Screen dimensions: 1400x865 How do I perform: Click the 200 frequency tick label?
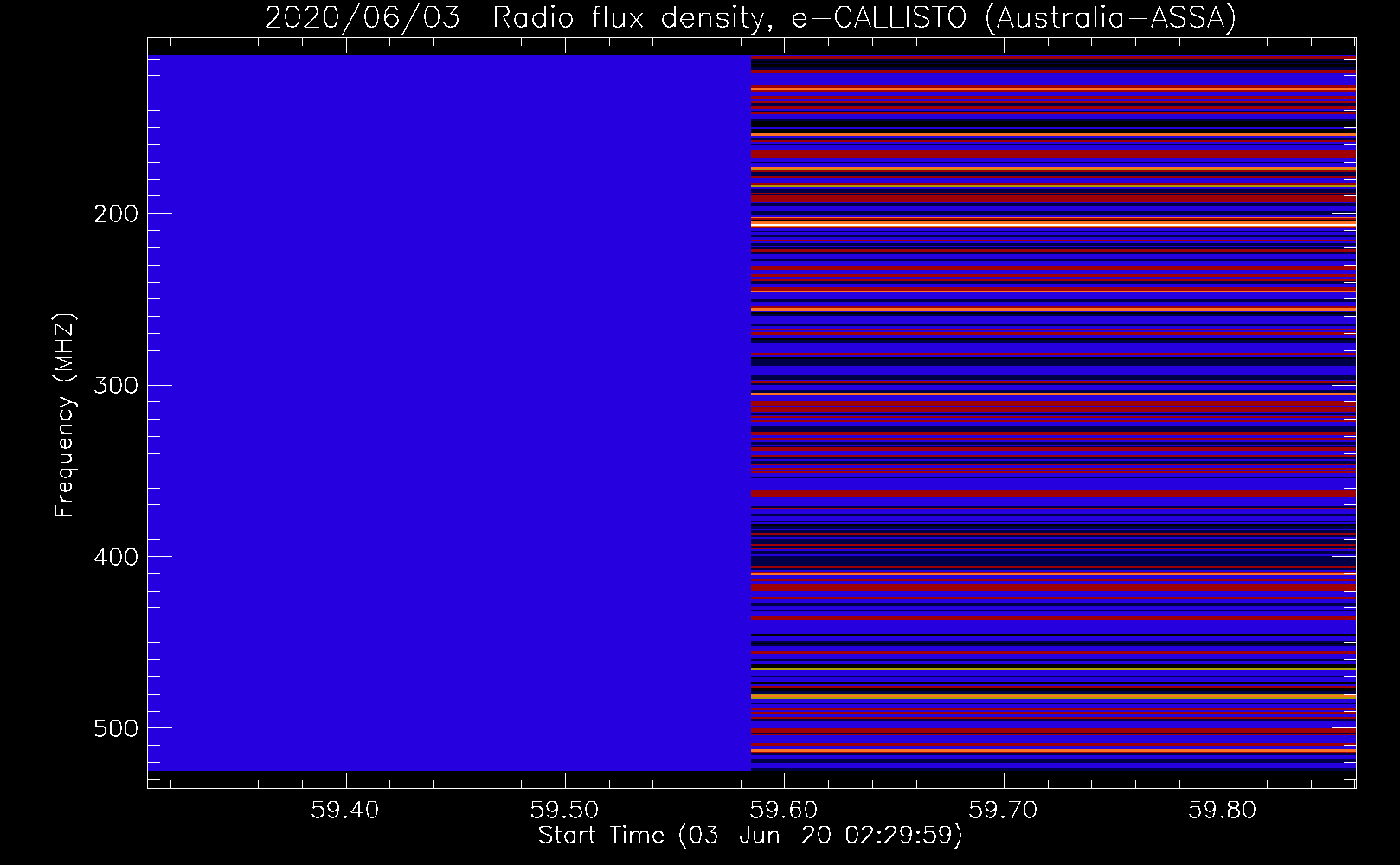115,214
